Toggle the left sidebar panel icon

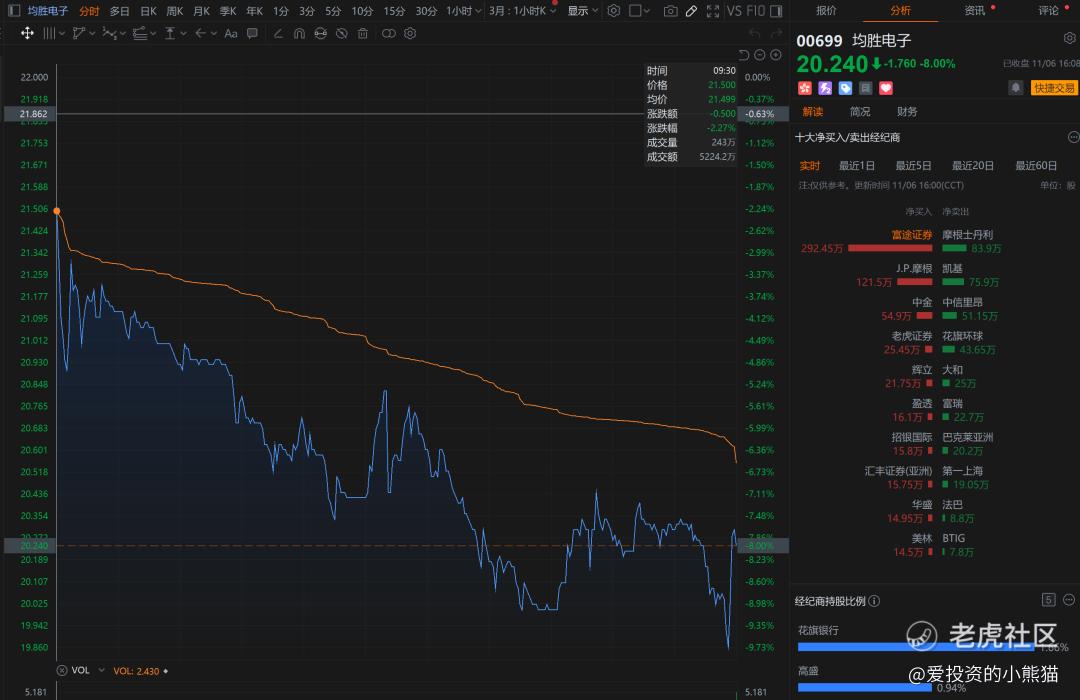coord(14,11)
